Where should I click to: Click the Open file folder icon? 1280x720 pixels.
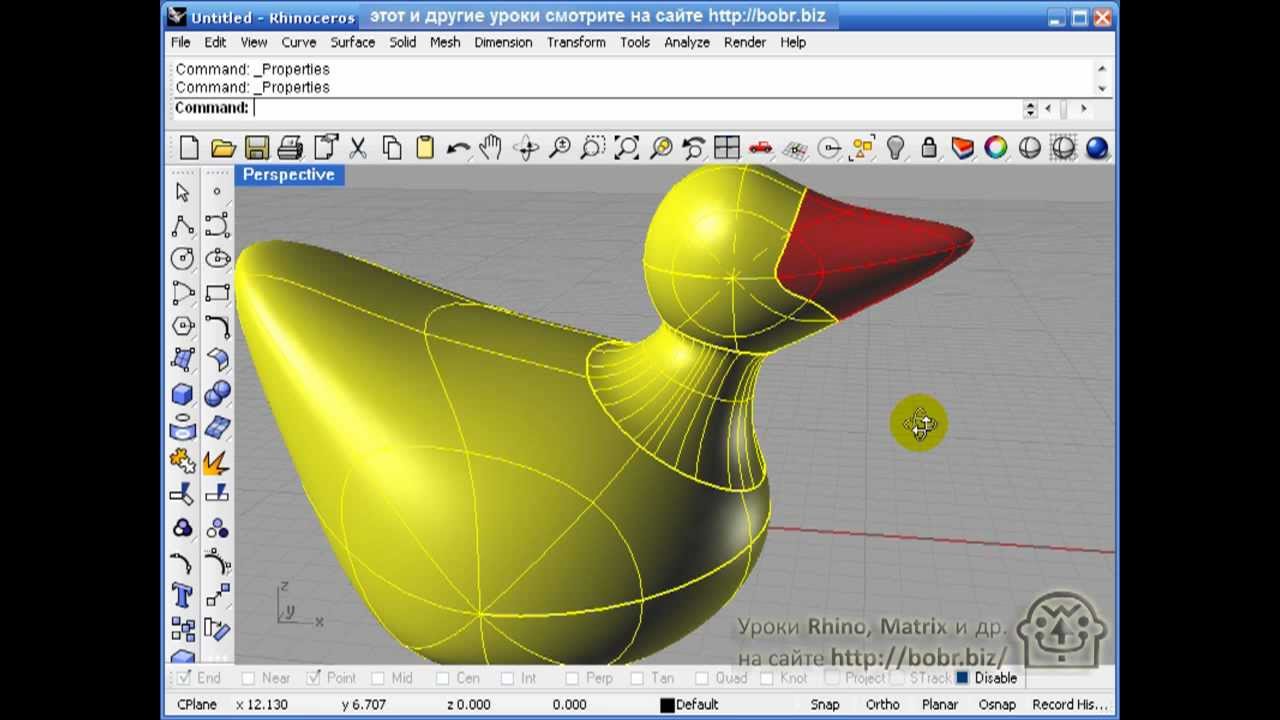pyautogui.click(x=223, y=148)
